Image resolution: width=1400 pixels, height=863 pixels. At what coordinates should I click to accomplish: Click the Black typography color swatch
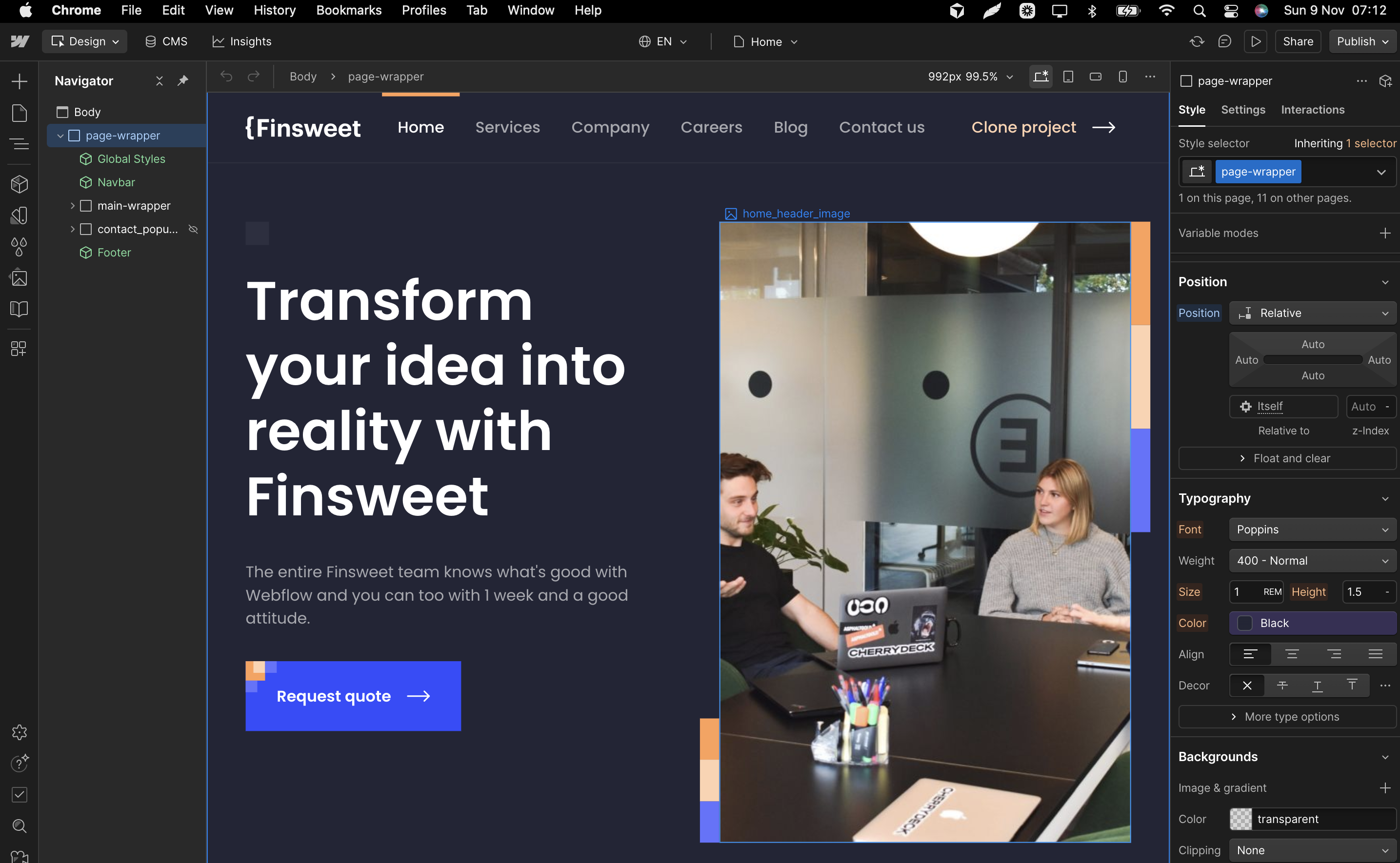[x=1245, y=623]
